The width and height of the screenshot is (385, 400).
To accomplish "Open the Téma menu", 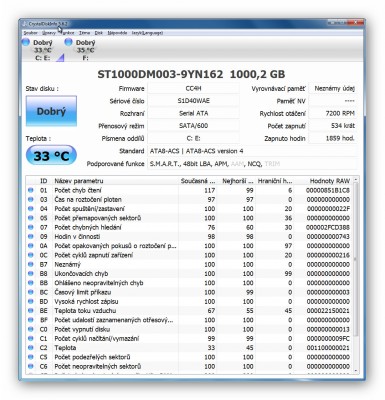I will pos(85,33).
